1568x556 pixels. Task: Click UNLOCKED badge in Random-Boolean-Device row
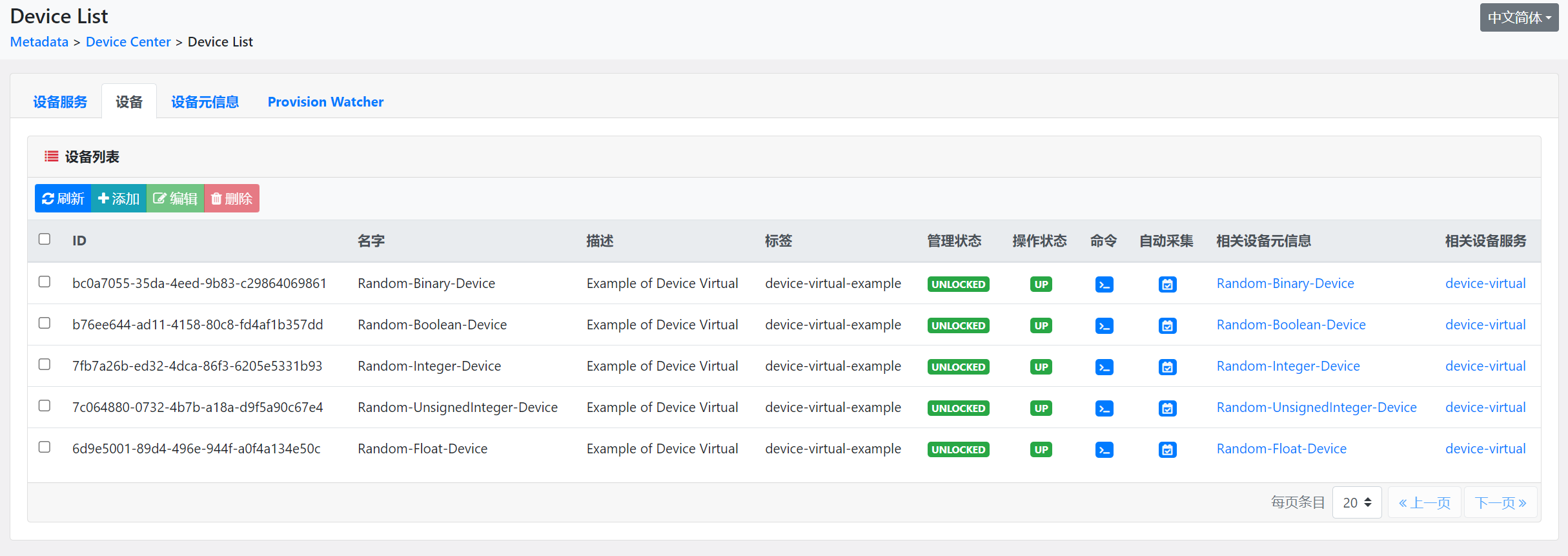point(958,325)
